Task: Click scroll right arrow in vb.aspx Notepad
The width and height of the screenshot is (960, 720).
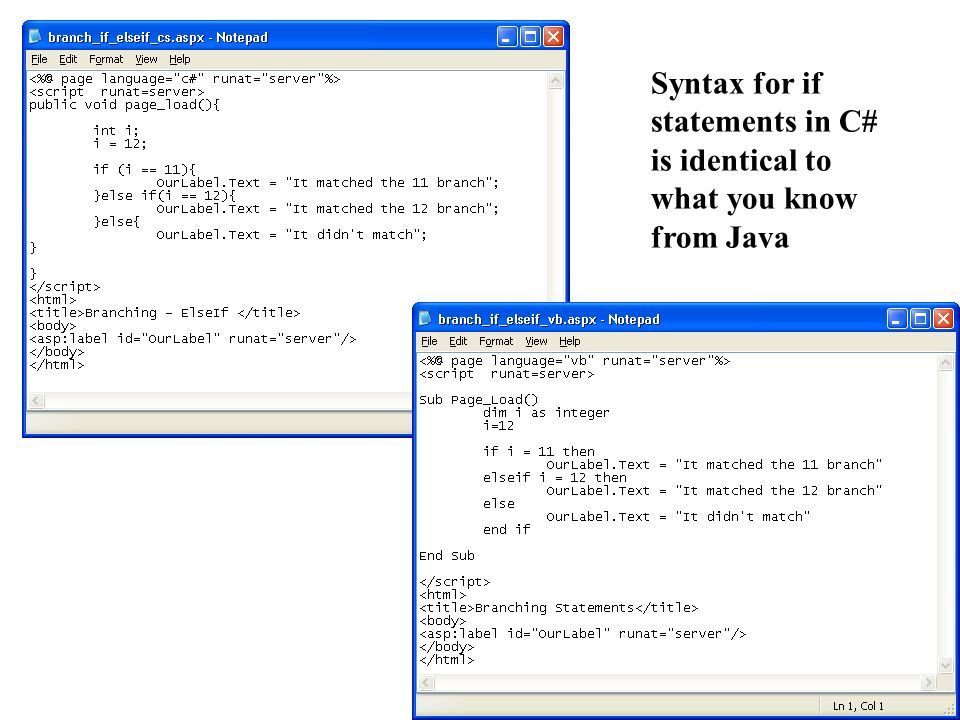Action: click(929, 682)
